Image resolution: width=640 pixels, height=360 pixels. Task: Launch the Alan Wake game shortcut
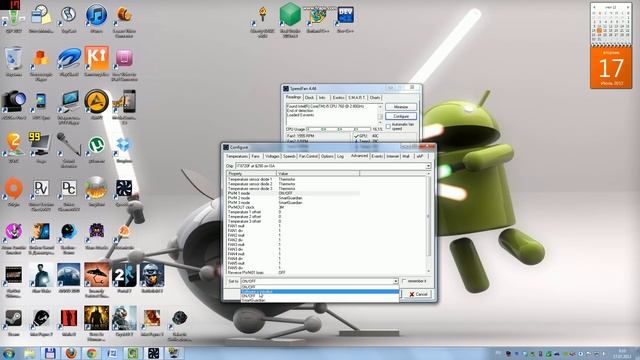pyautogui.click(x=41, y=278)
